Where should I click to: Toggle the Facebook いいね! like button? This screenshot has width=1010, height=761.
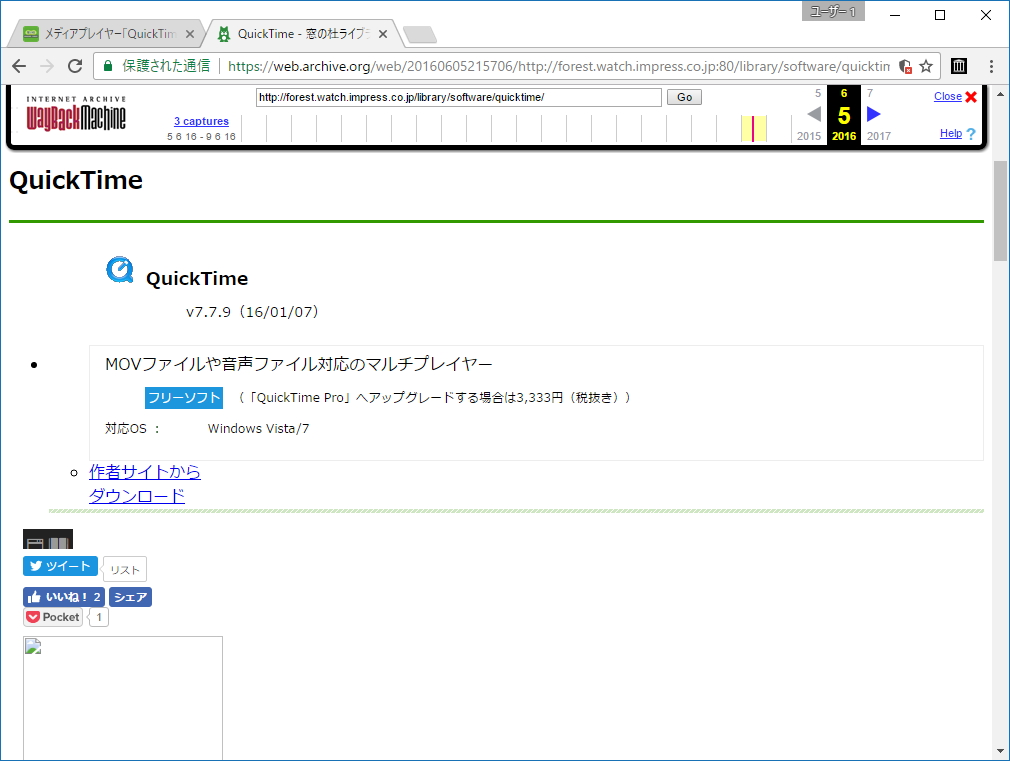(x=63, y=597)
